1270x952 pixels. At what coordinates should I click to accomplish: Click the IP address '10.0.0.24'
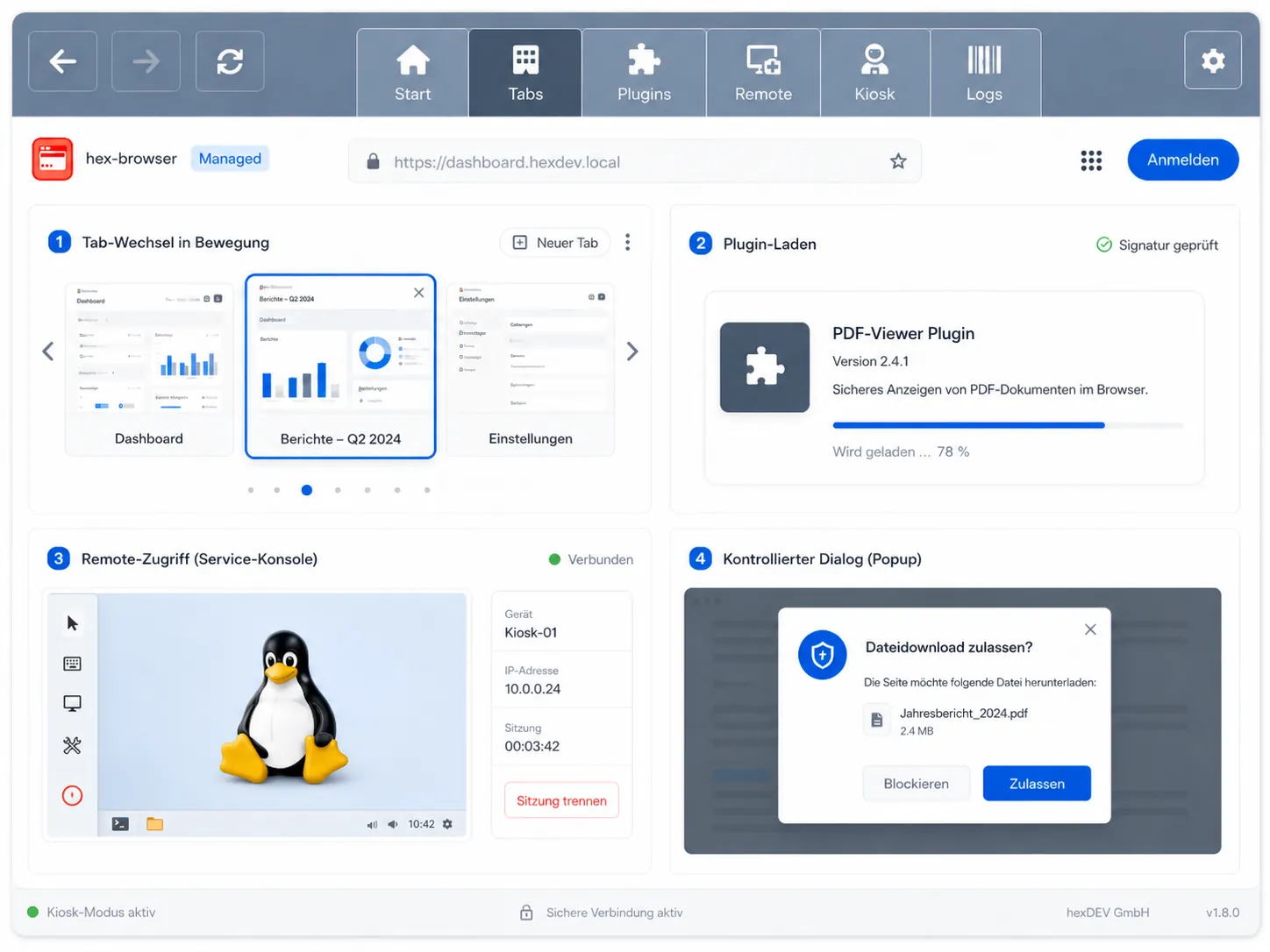(532, 689)
